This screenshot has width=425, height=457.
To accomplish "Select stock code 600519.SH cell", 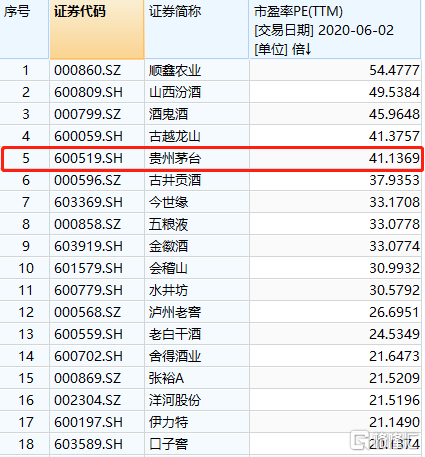I will (97, 158).
